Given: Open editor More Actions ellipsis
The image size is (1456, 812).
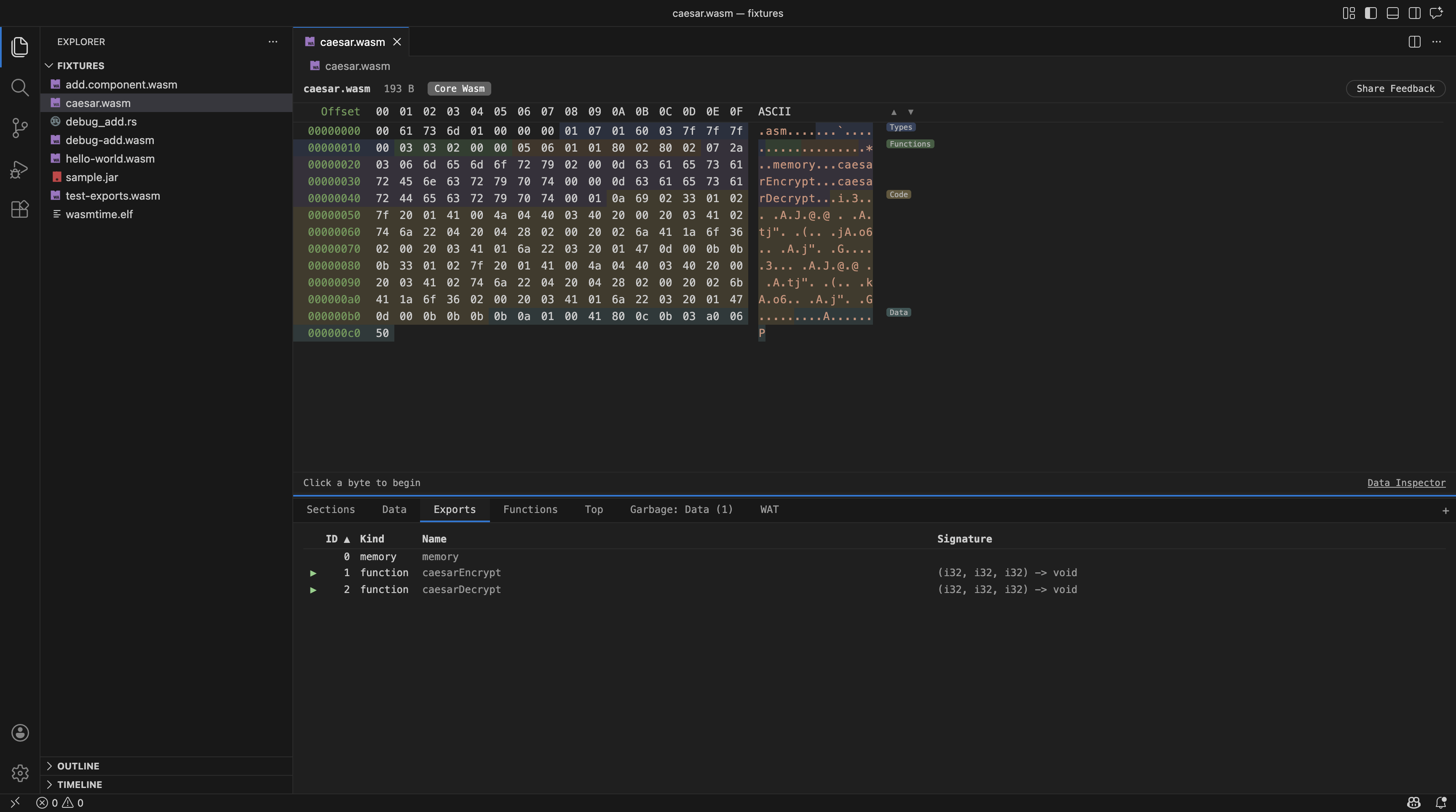Looking at the screenshot, I should [1436, 42].
